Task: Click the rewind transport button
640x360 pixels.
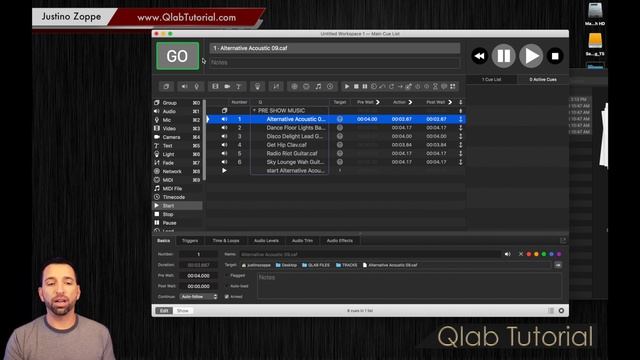Action: click(x=480, y=56)
